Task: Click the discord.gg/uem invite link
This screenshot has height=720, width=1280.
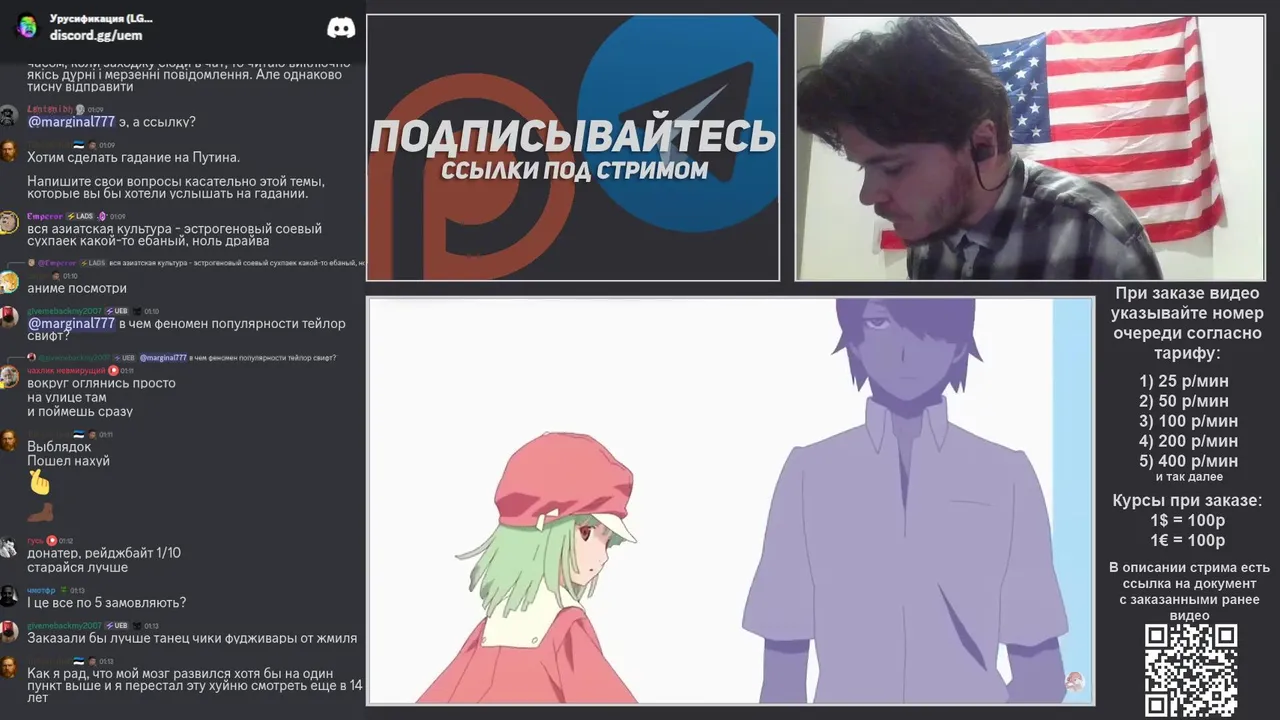Action: tap(96, 35)
